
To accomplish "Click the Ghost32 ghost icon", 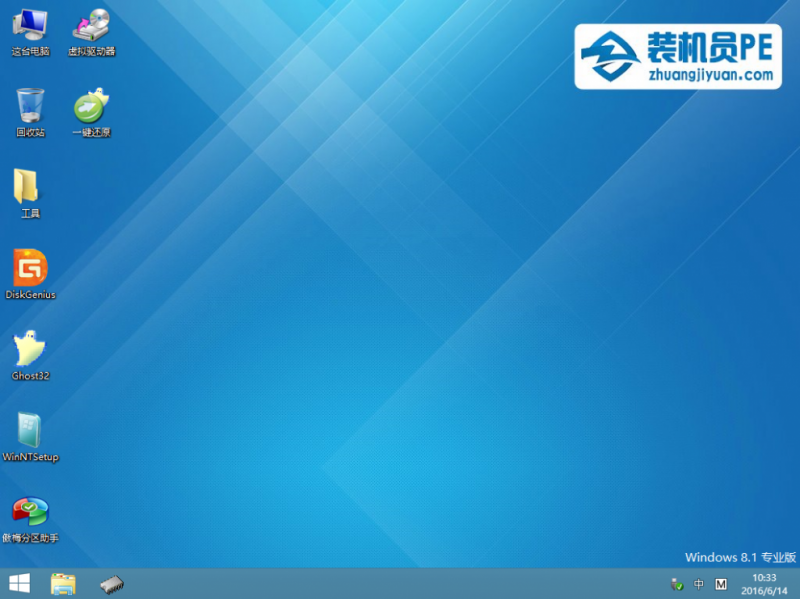I will (30, 353).
